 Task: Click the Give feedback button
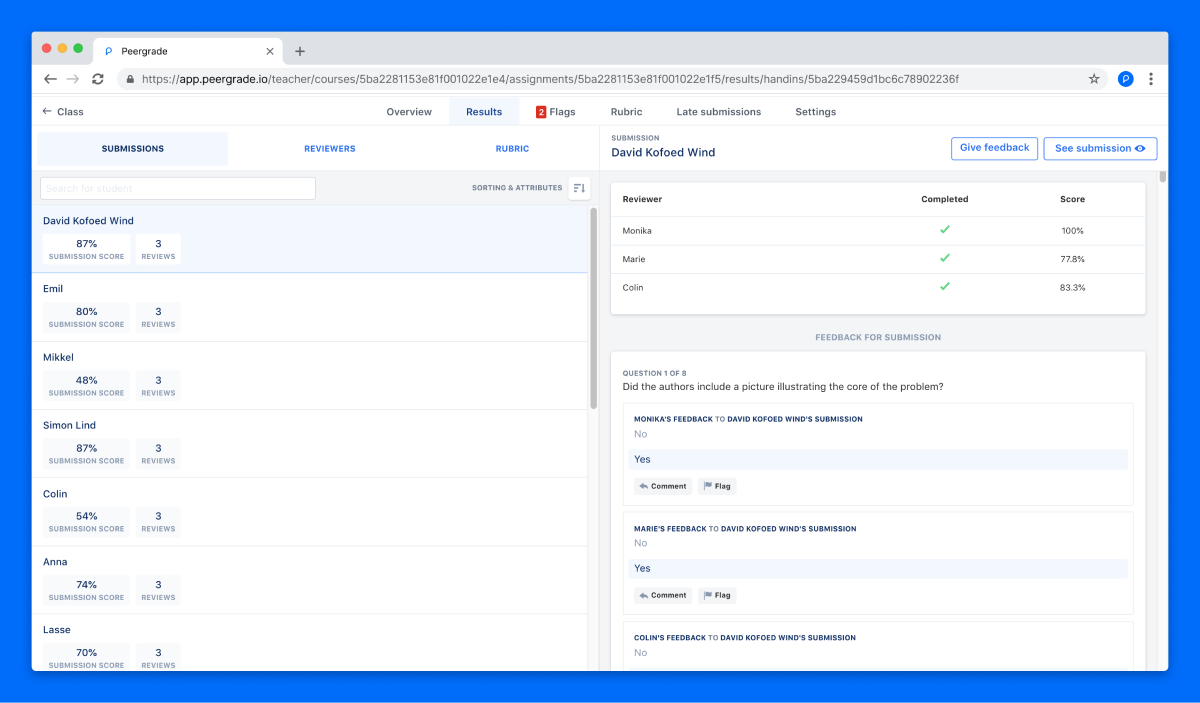pos(994,148)
